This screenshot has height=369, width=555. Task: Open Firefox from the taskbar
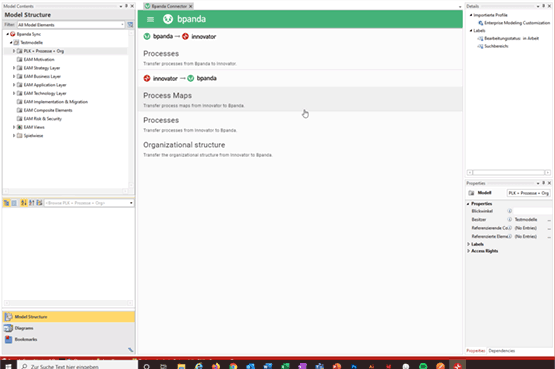[216, 366]
